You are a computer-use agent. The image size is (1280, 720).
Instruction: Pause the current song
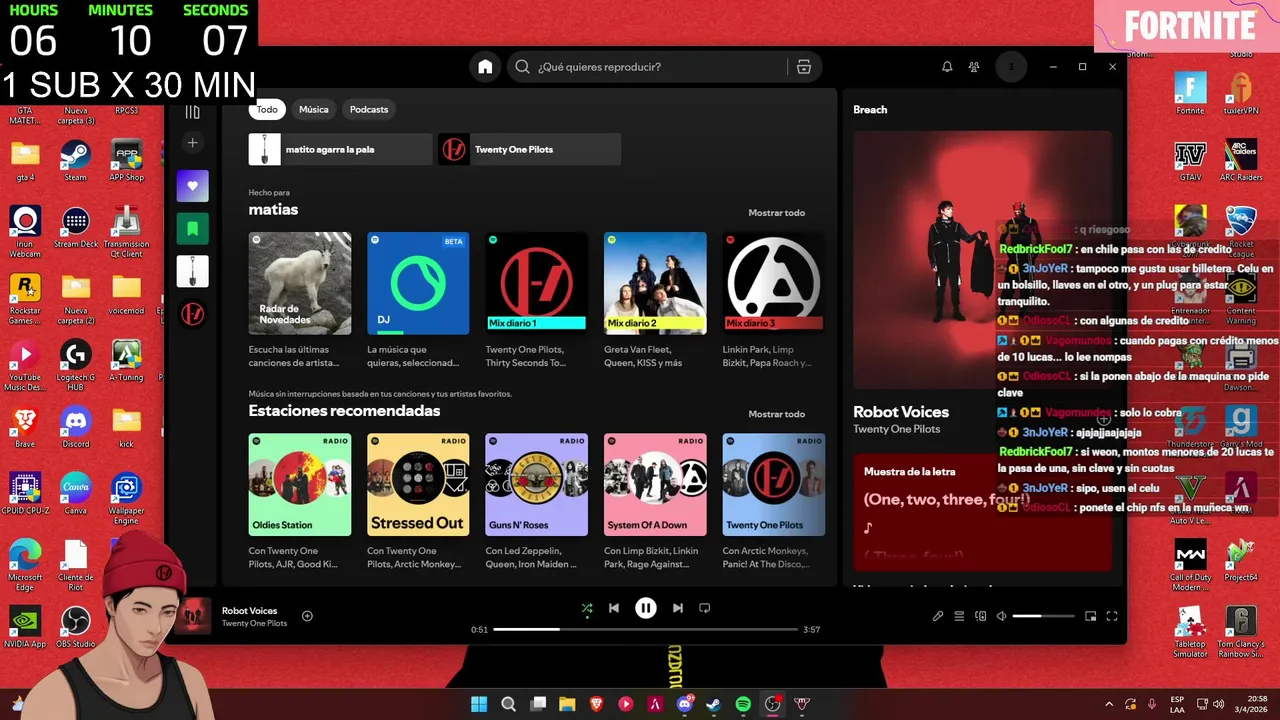tap(646, 608)
